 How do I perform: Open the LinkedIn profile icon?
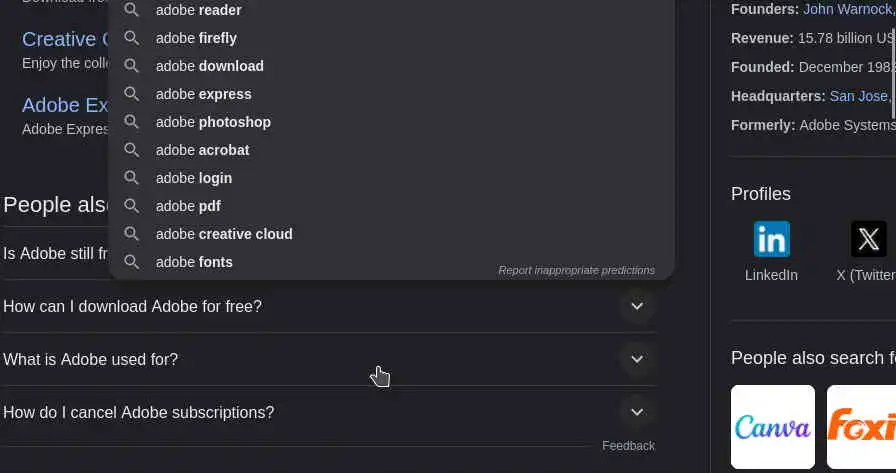[x=771, y=240]
